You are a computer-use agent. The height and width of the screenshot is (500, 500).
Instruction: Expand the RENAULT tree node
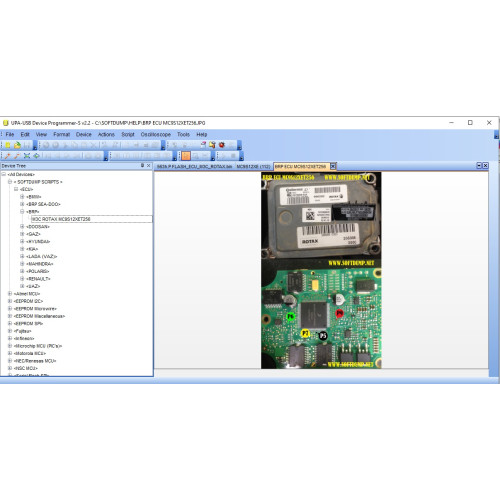(22, 279)
